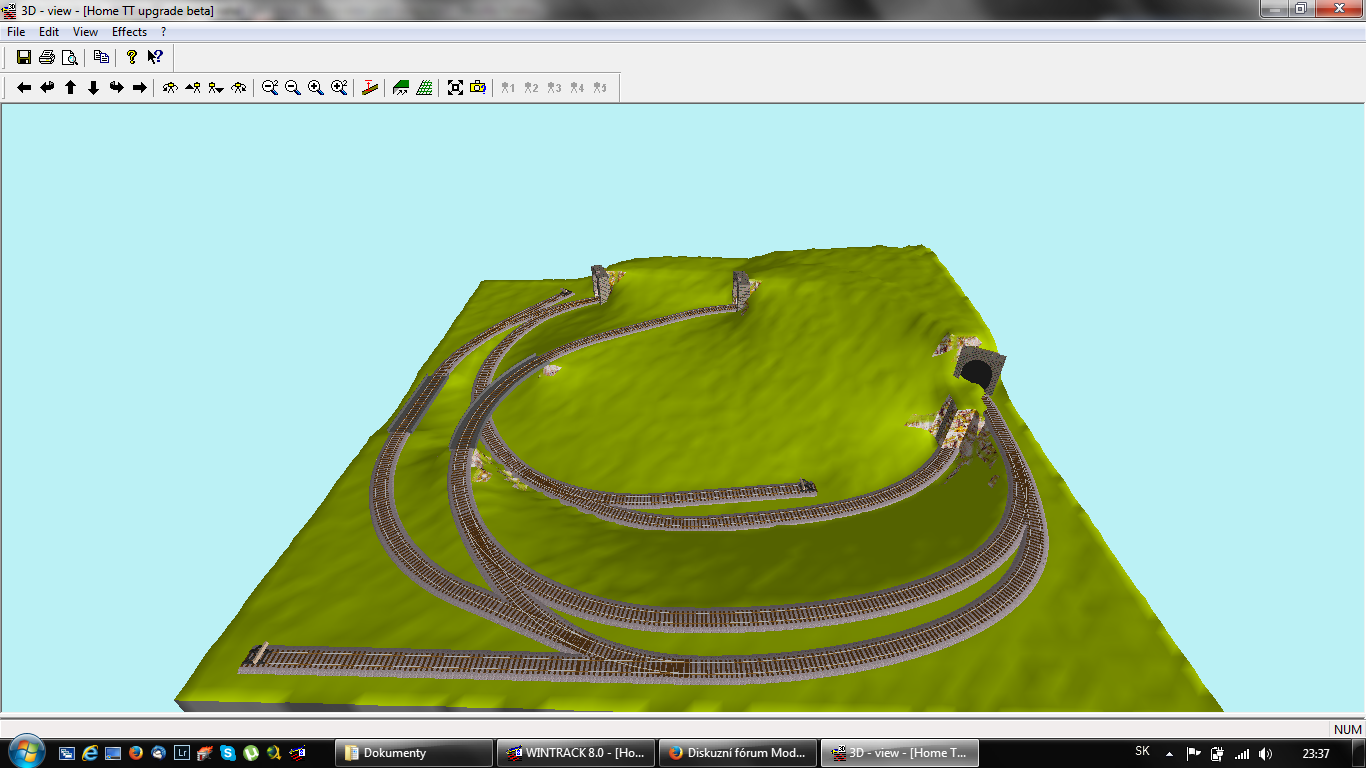Click the Copy icon in toolbar
This screenshot has height=768, width=1366.
(101, 57)
